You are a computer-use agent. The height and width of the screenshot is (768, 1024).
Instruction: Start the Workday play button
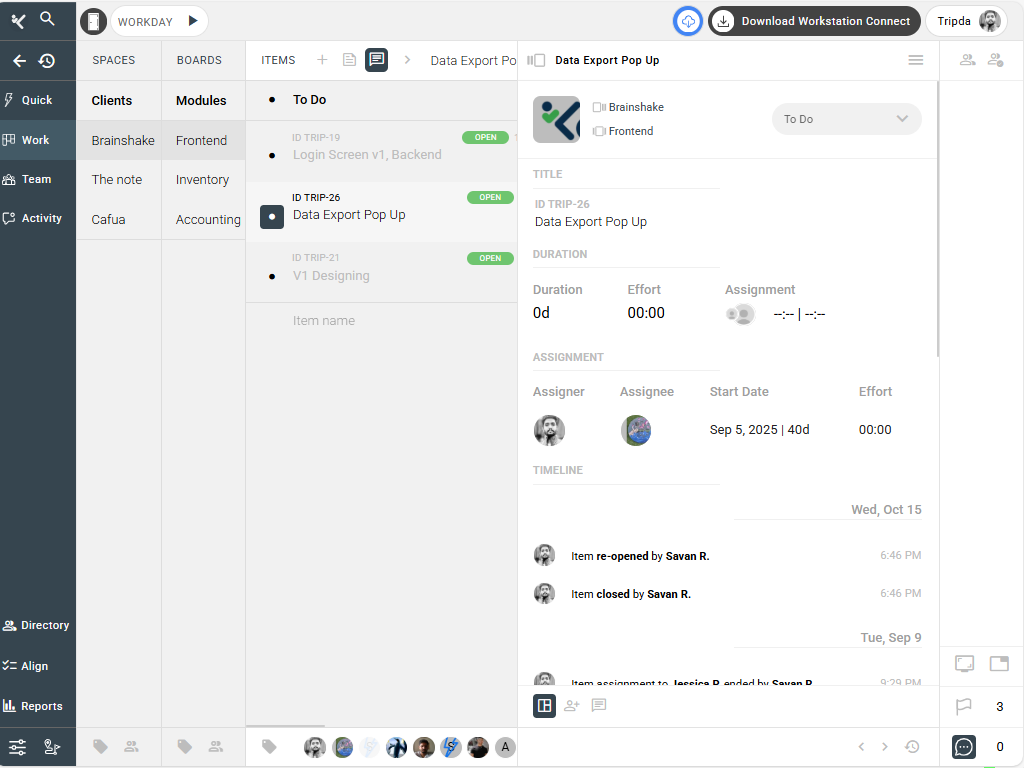click(x=193, y=21)
